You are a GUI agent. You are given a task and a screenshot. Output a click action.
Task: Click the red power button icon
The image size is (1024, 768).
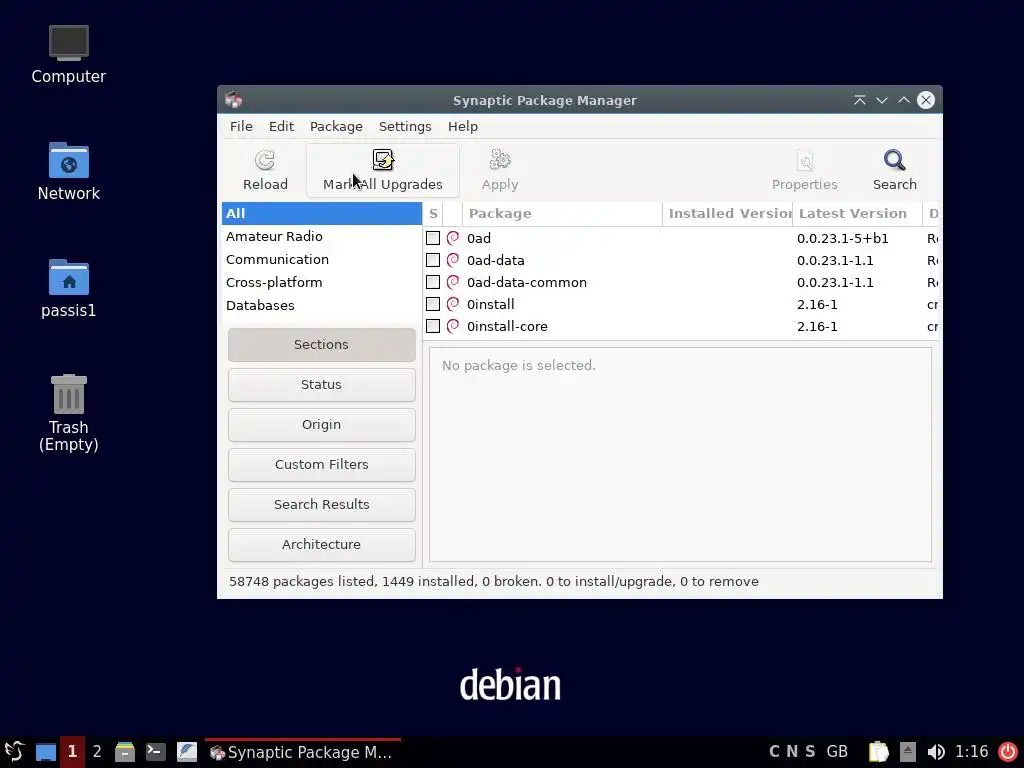point(1008,752)
